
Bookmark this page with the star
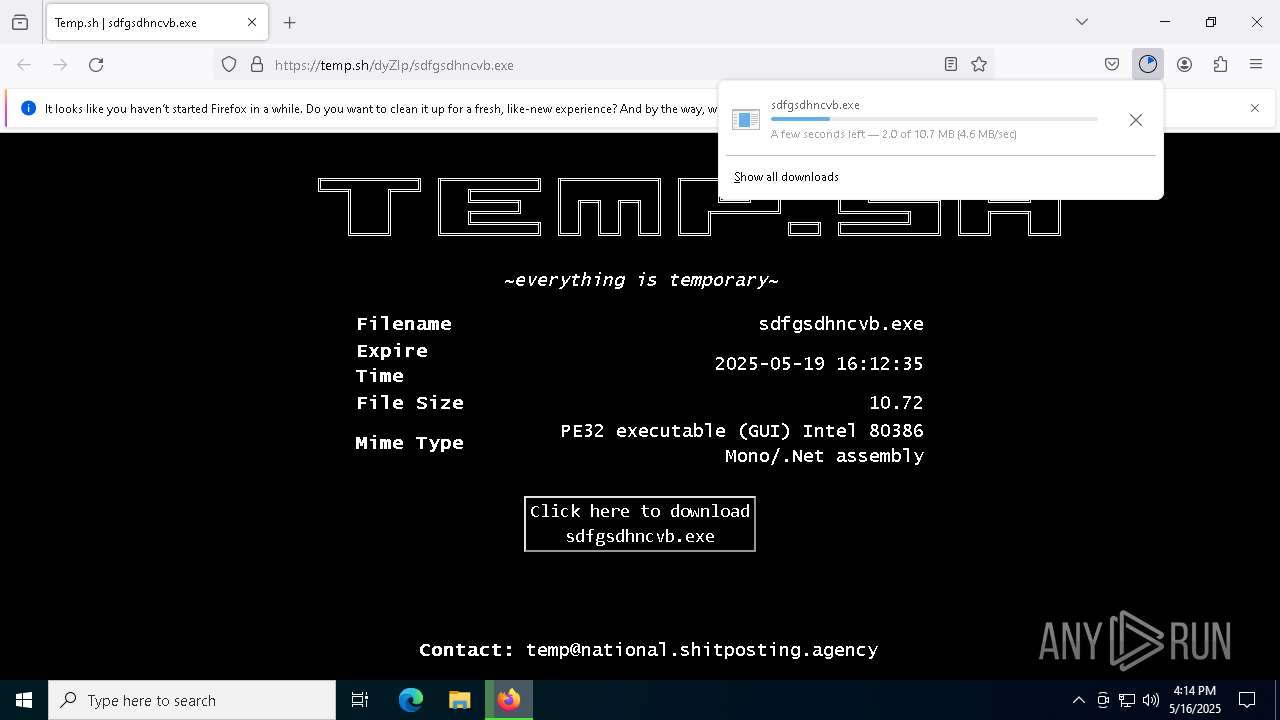pyautogui.click(x=979, y=65)
